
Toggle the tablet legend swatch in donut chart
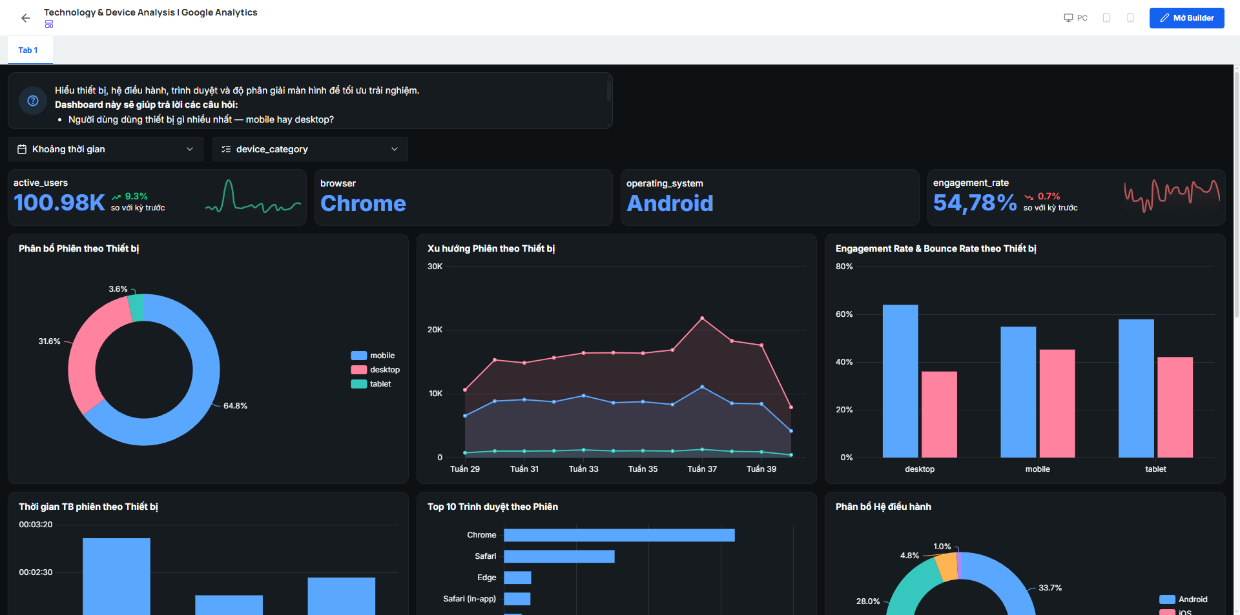pyautogui.click(x=359, y=384)
